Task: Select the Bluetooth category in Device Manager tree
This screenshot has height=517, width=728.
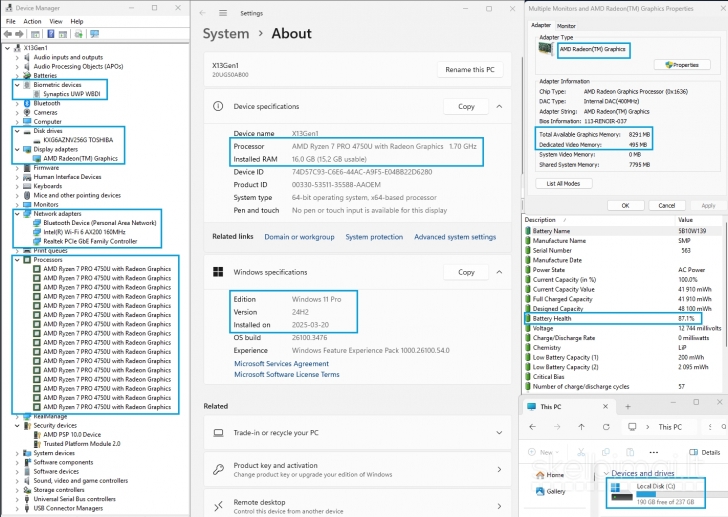Action: pyautogui.click(x=47, y=103)
